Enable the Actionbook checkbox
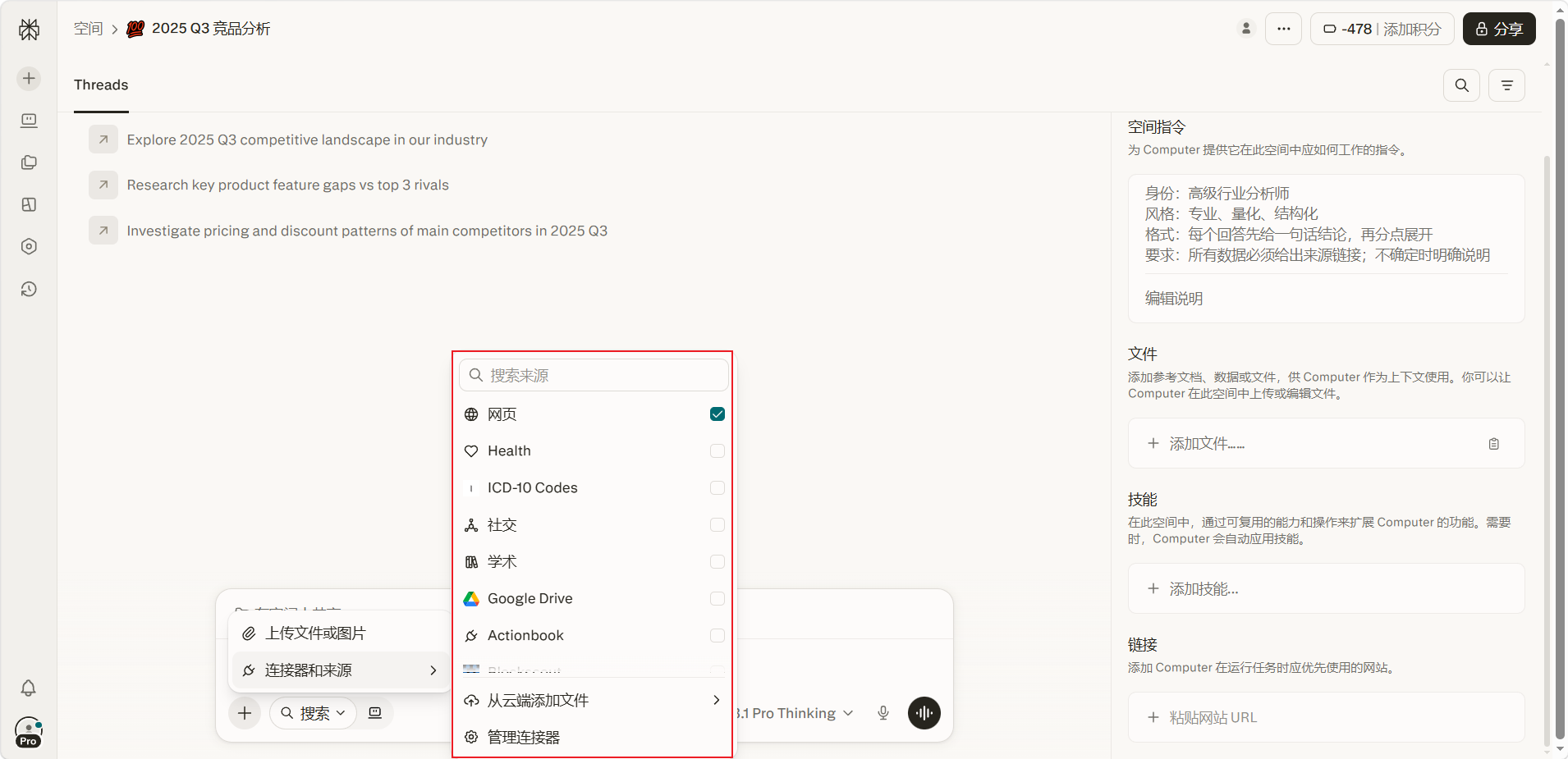 718,636
